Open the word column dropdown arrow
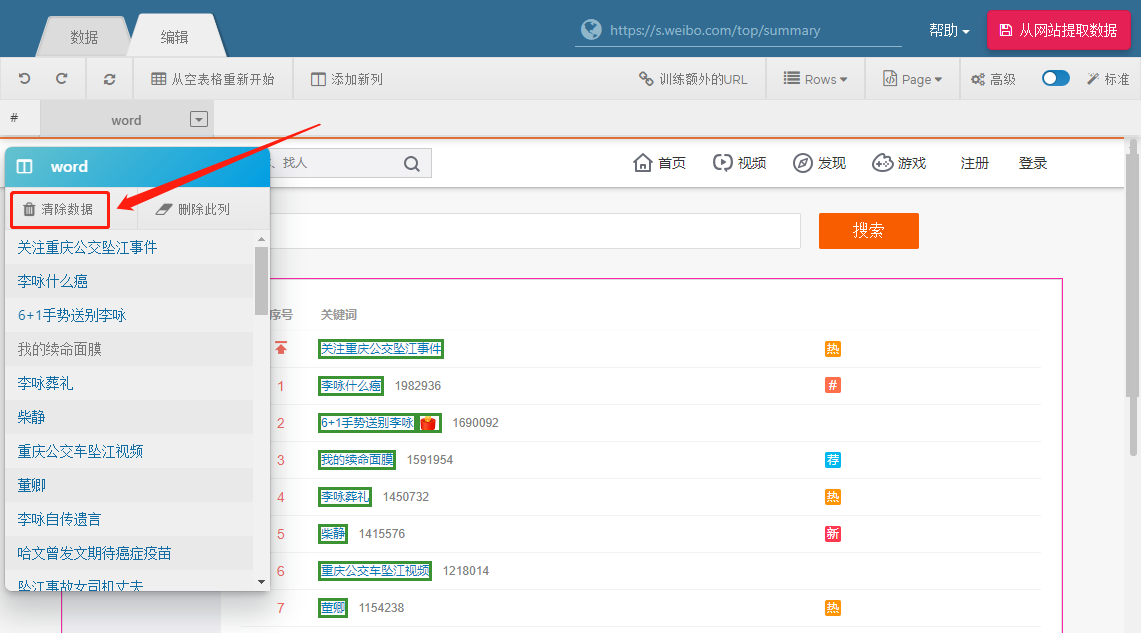Screen dimensions: 1141x633 (199, 120)
